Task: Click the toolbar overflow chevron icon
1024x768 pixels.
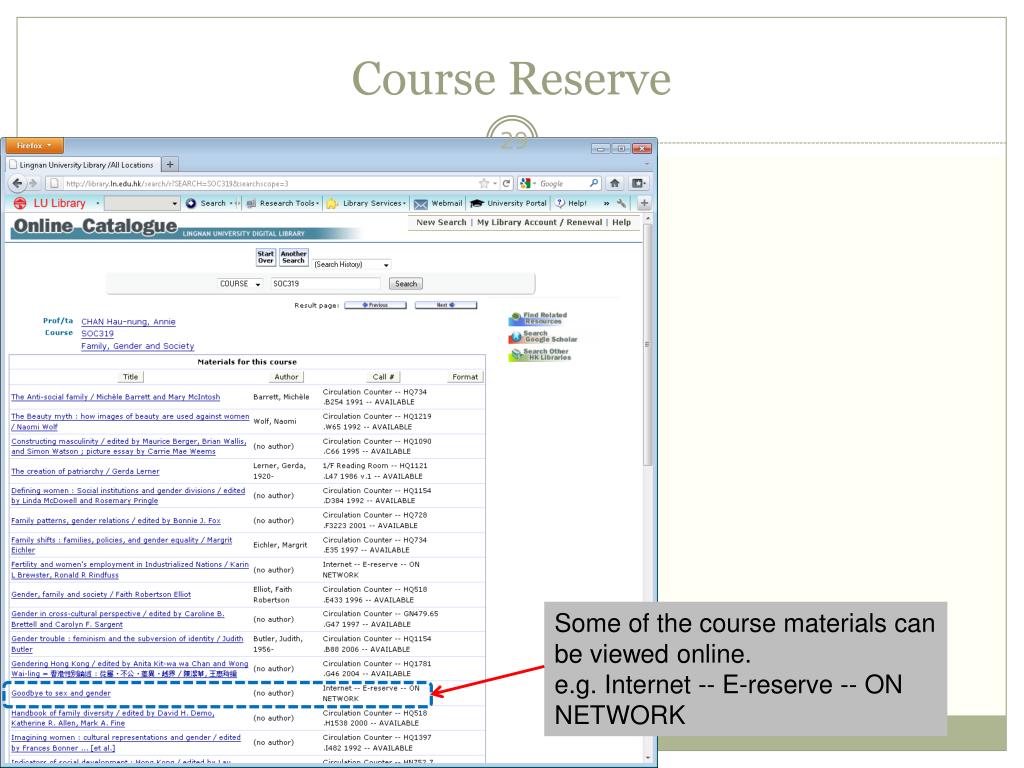Action: coord(606,203)
